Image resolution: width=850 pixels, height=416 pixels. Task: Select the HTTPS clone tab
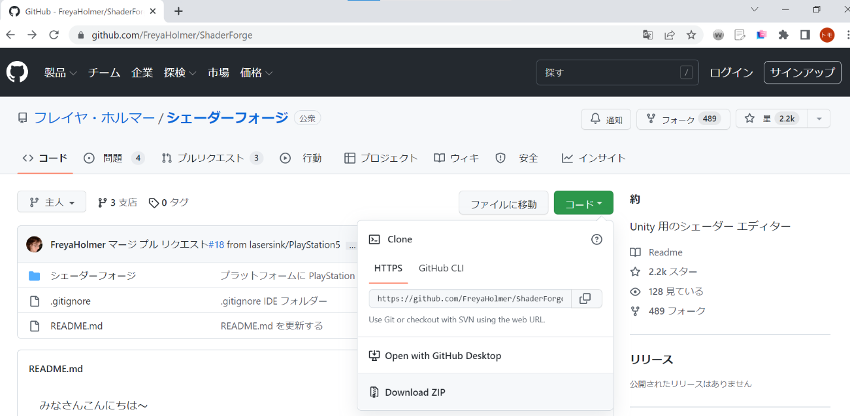(388, 268)
